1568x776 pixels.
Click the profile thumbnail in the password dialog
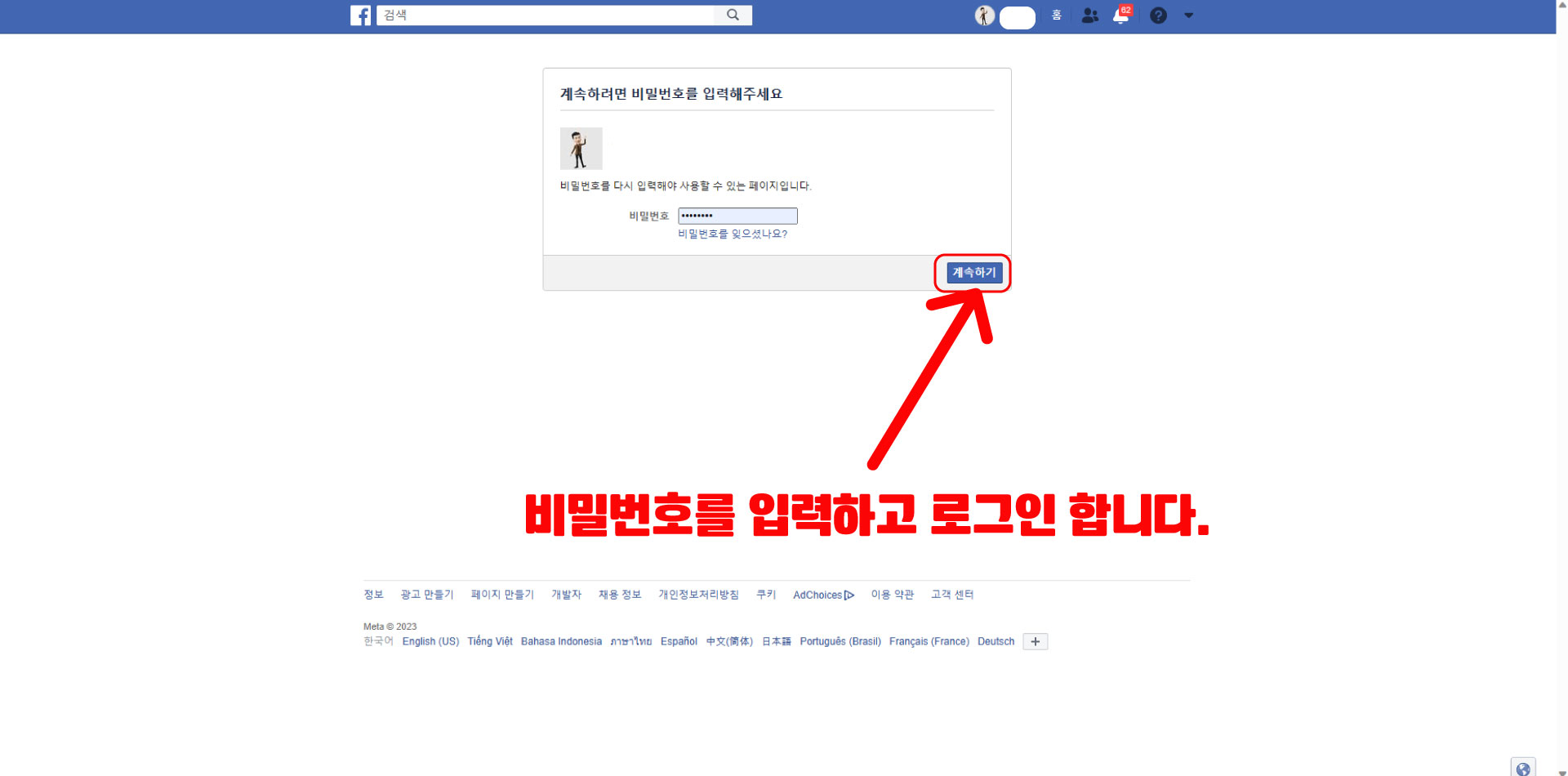pos(581,149)
